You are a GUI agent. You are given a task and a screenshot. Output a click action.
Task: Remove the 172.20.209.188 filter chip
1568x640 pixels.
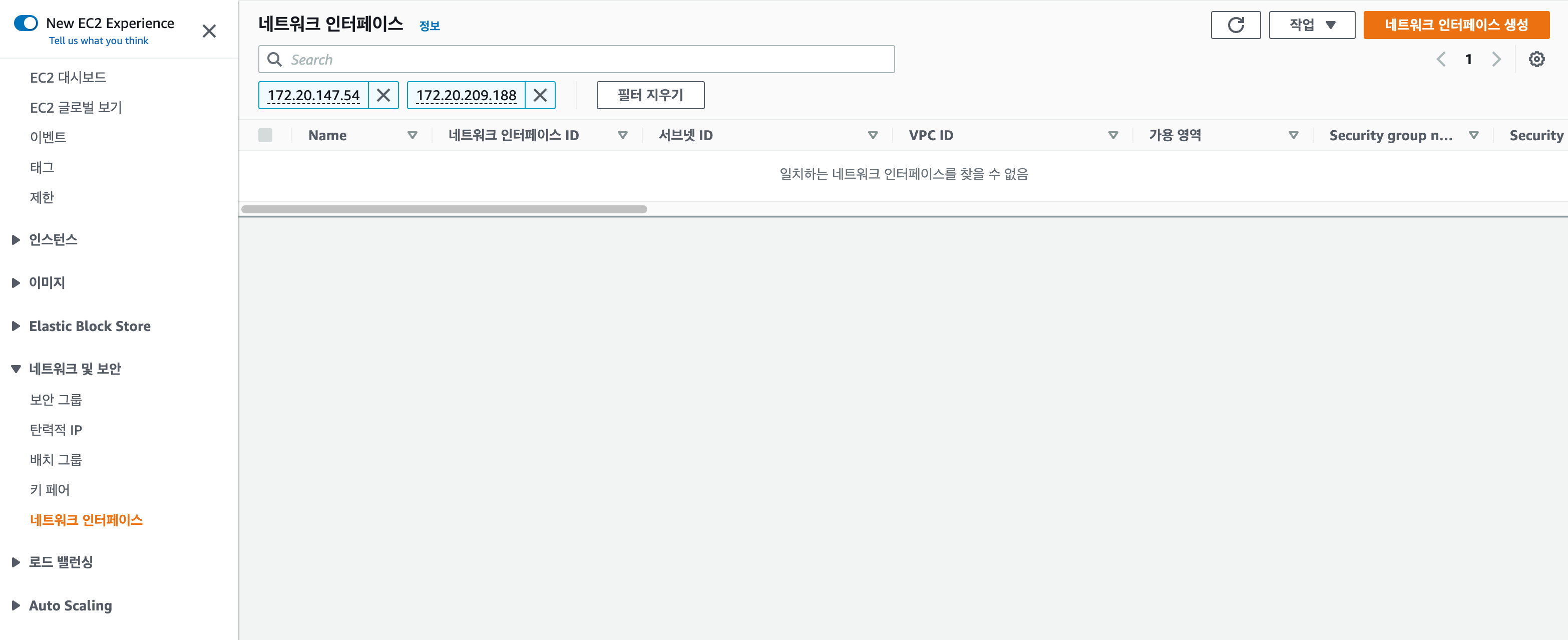539,95
